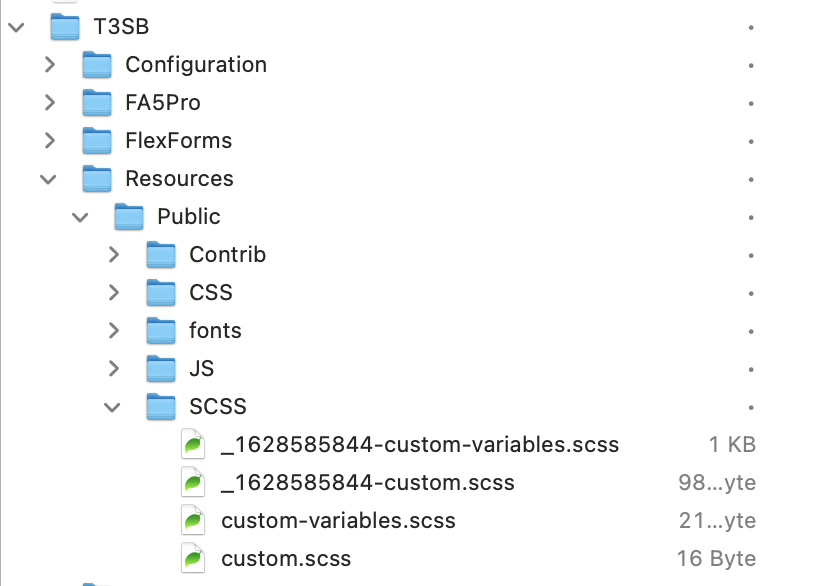The height and width of the screenshot is (586, 816).
Task: Select the _1628585844-custom.scss file
Action: click(x=367, y=482)
